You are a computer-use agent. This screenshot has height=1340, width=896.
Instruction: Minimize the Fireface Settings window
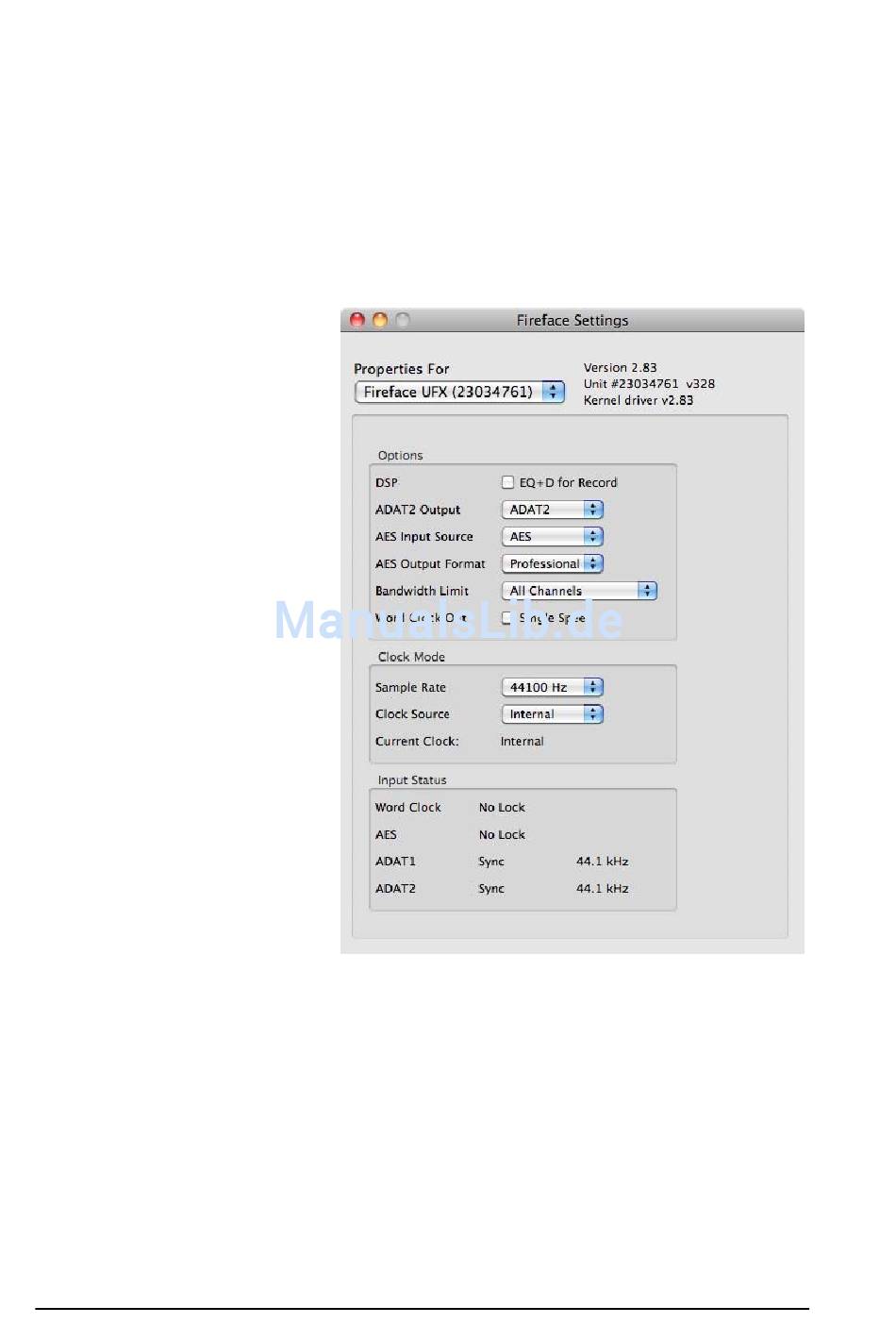pos(380,320)
